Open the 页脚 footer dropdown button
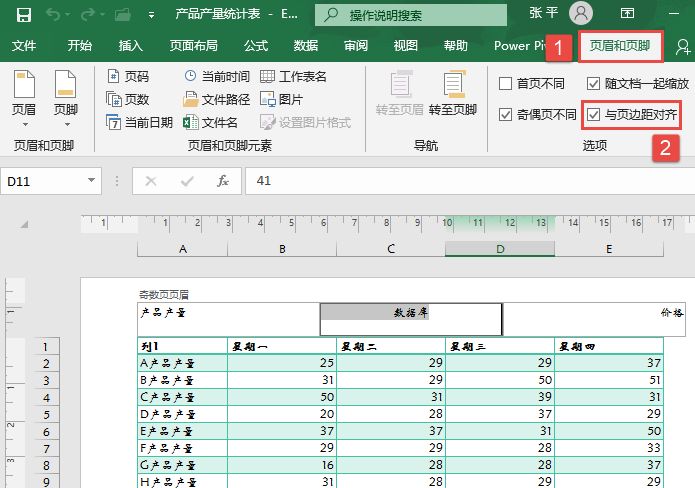Viewport: 695px width, 488px height. click(x=66, y=98)
